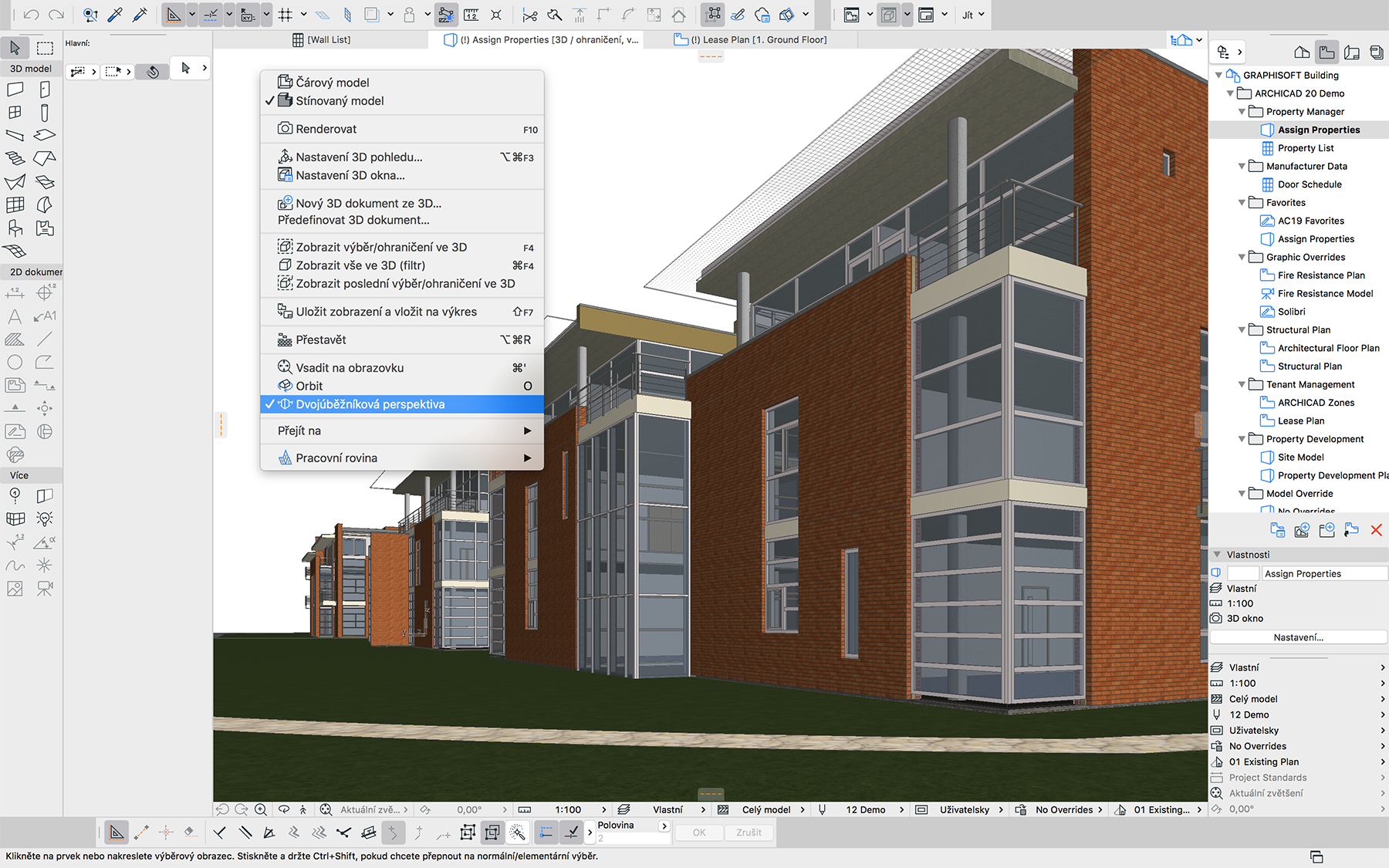Open Fire Resistance Plan view
The image size is (1389, 868).
1320,275
